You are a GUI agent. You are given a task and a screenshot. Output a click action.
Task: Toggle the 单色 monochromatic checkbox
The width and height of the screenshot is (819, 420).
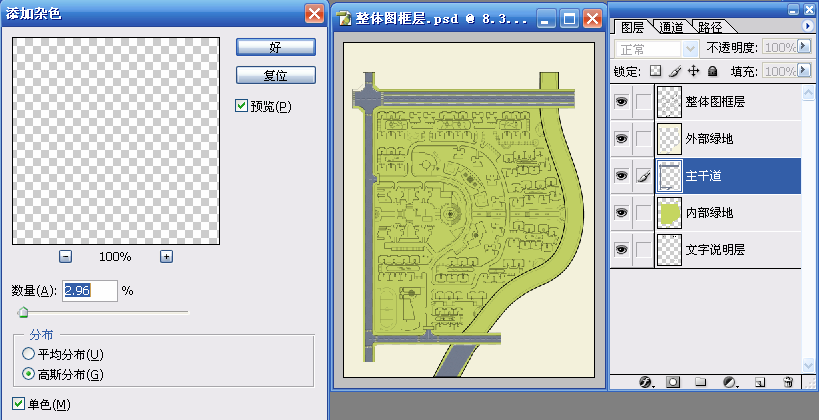[x=19, y=404]
